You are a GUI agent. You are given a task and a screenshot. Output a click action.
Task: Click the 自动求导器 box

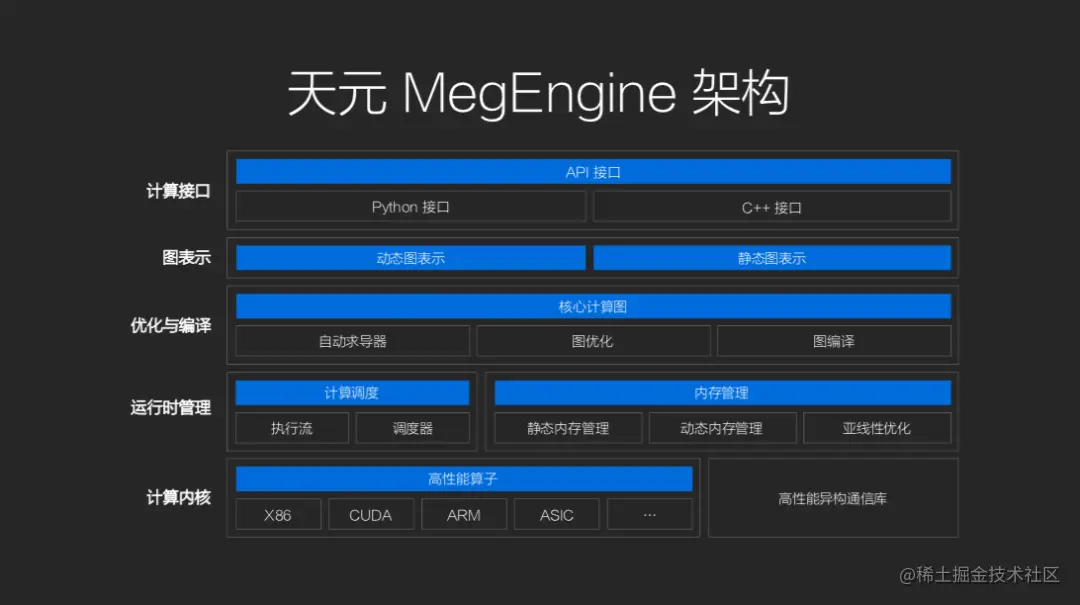[353, 341]
